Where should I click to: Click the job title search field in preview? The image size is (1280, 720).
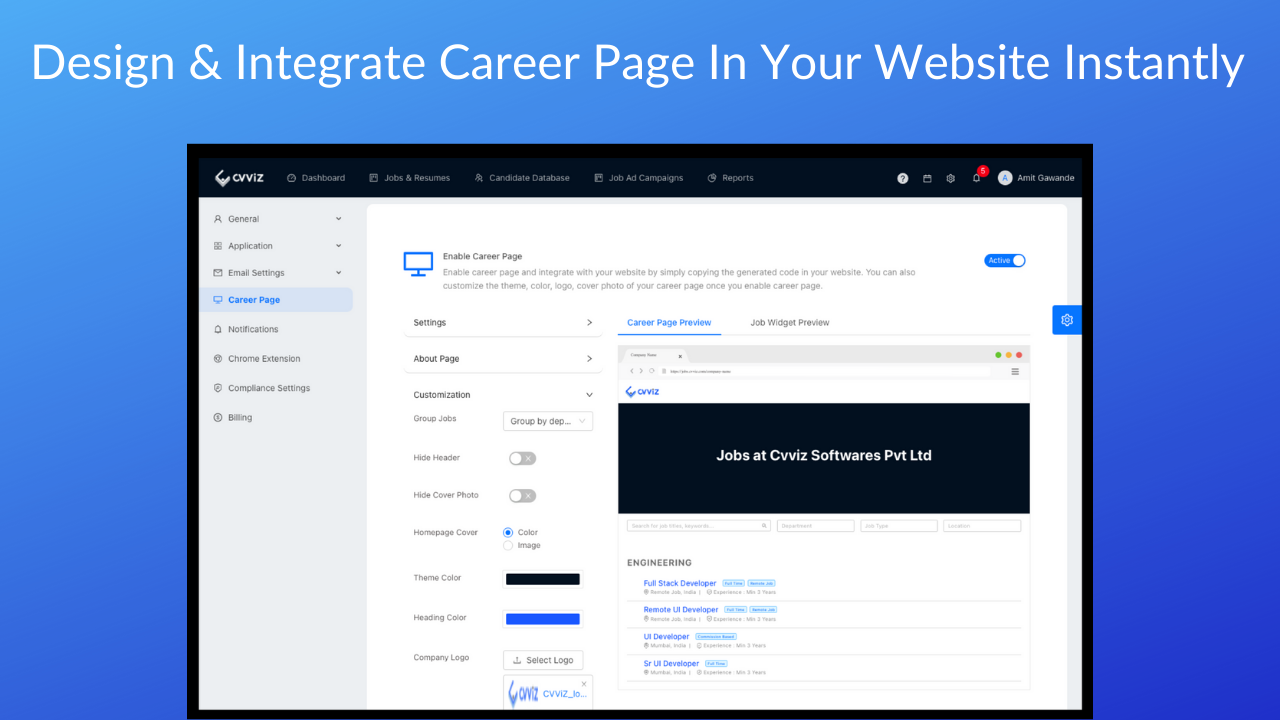(x=699, y=526)
